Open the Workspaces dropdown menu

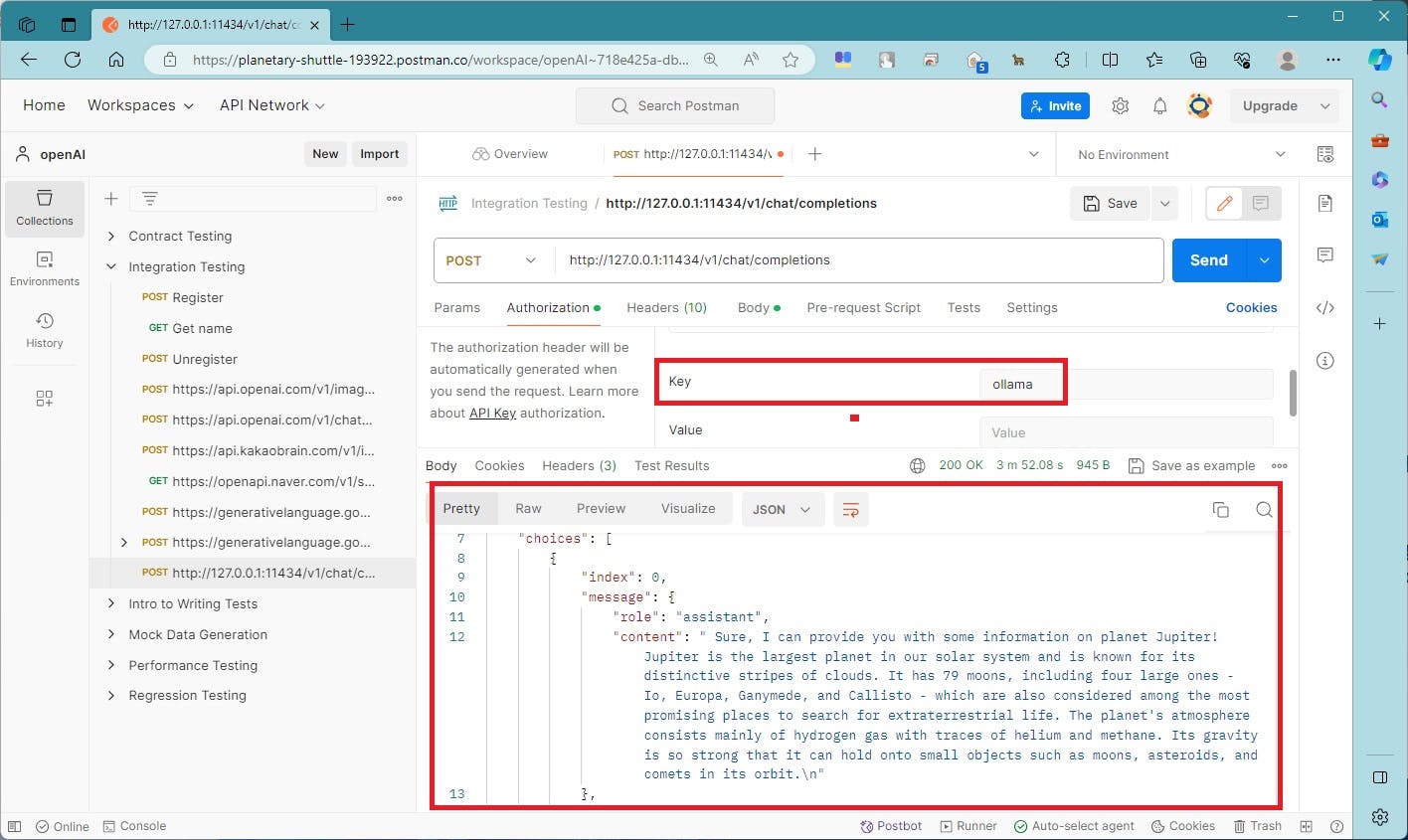[140, 105]
